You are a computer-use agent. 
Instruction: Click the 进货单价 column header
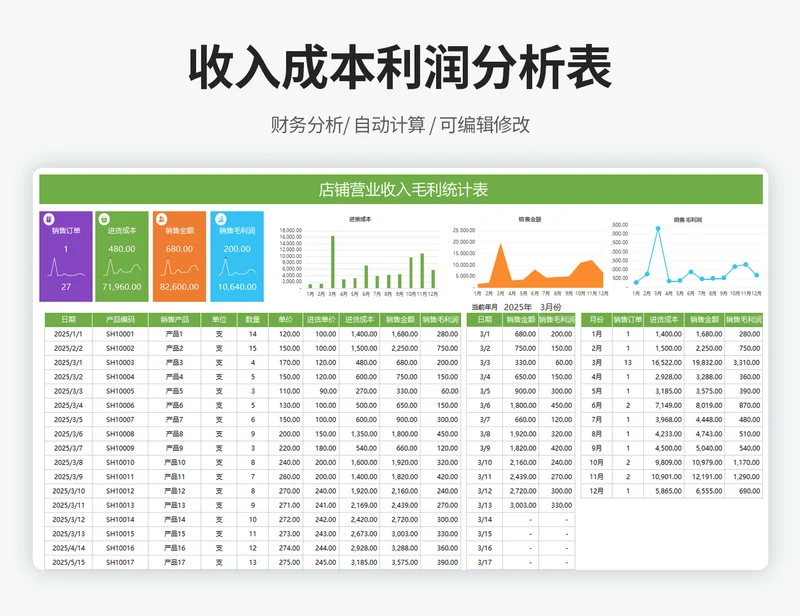(321, 319)
